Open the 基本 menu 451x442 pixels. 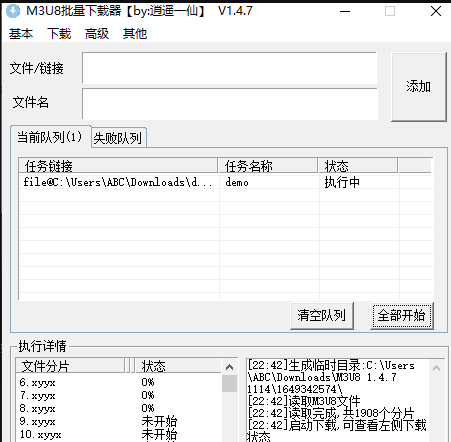pos(21,34)
